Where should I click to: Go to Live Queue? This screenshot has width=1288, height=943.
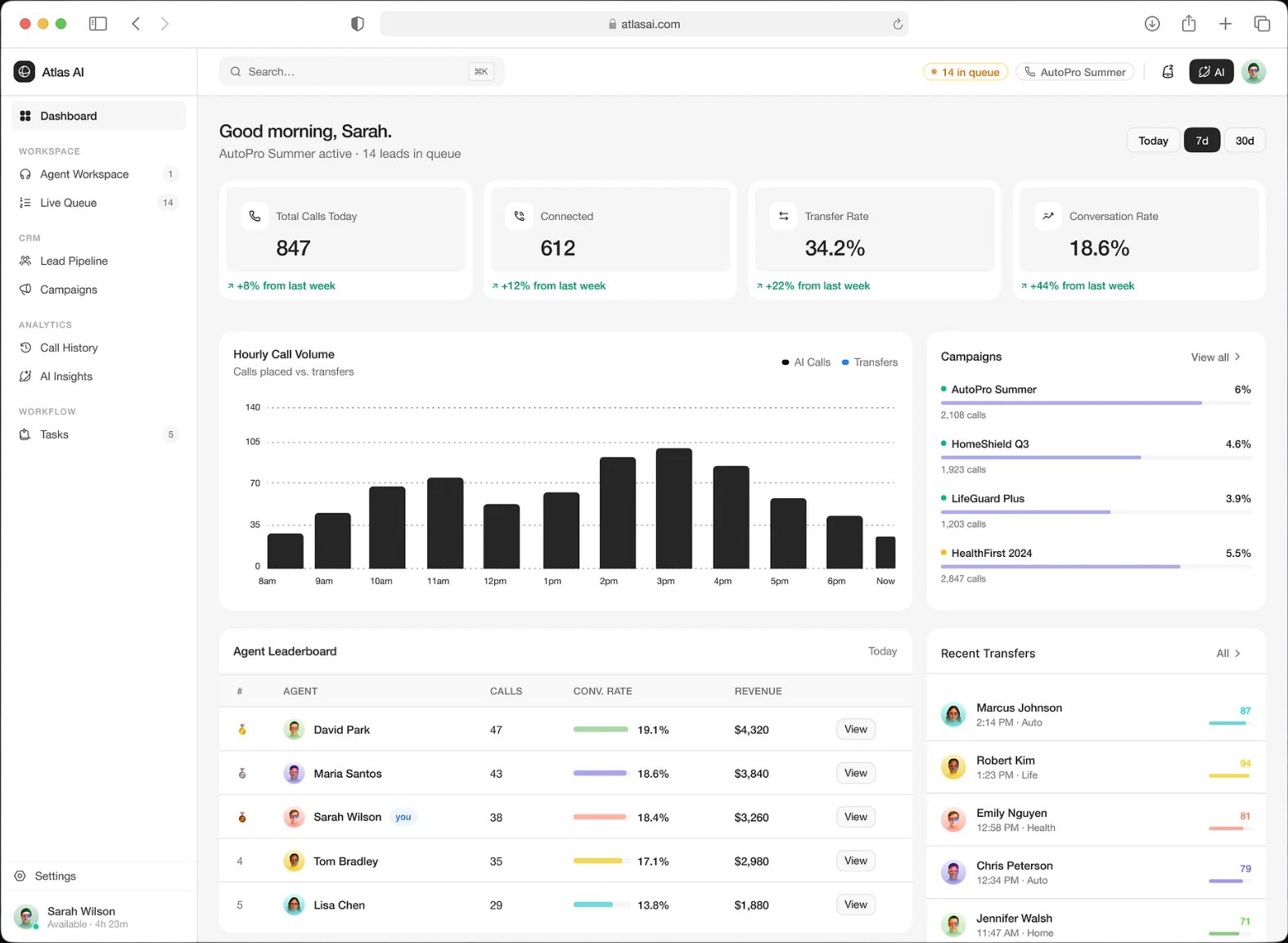[x=99, y=203]
